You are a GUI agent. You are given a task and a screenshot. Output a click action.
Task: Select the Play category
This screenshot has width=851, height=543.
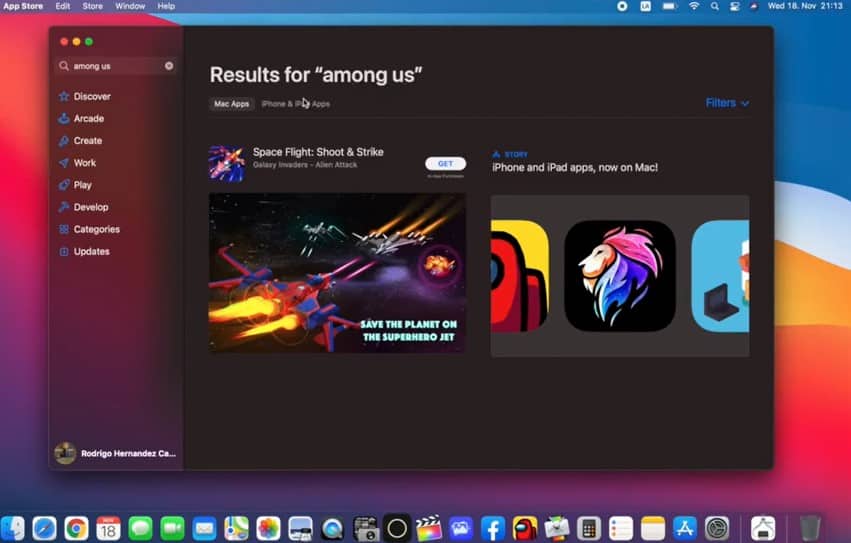[x=75, y=185]
